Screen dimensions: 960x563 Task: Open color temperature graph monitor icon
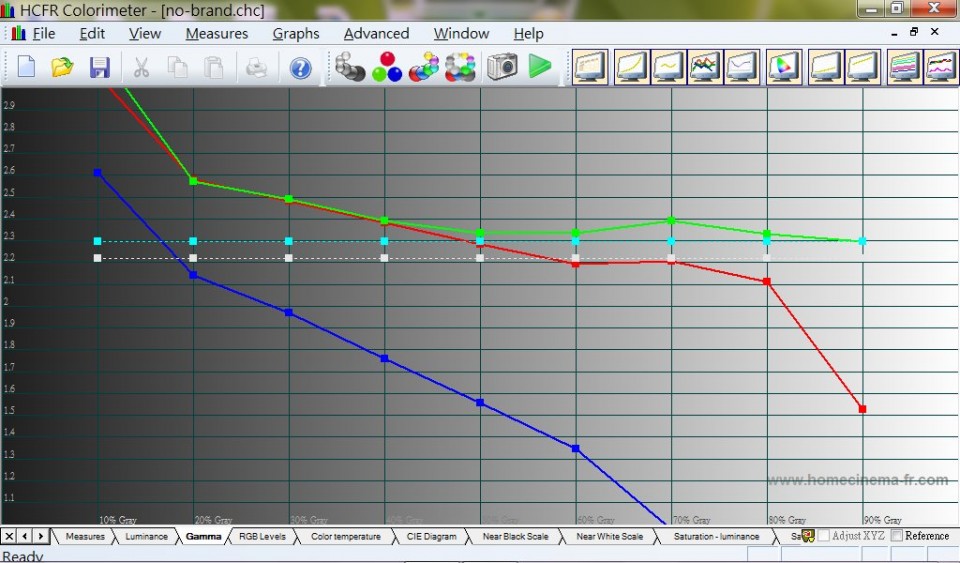pyautogui.click(x=741, y=66)
